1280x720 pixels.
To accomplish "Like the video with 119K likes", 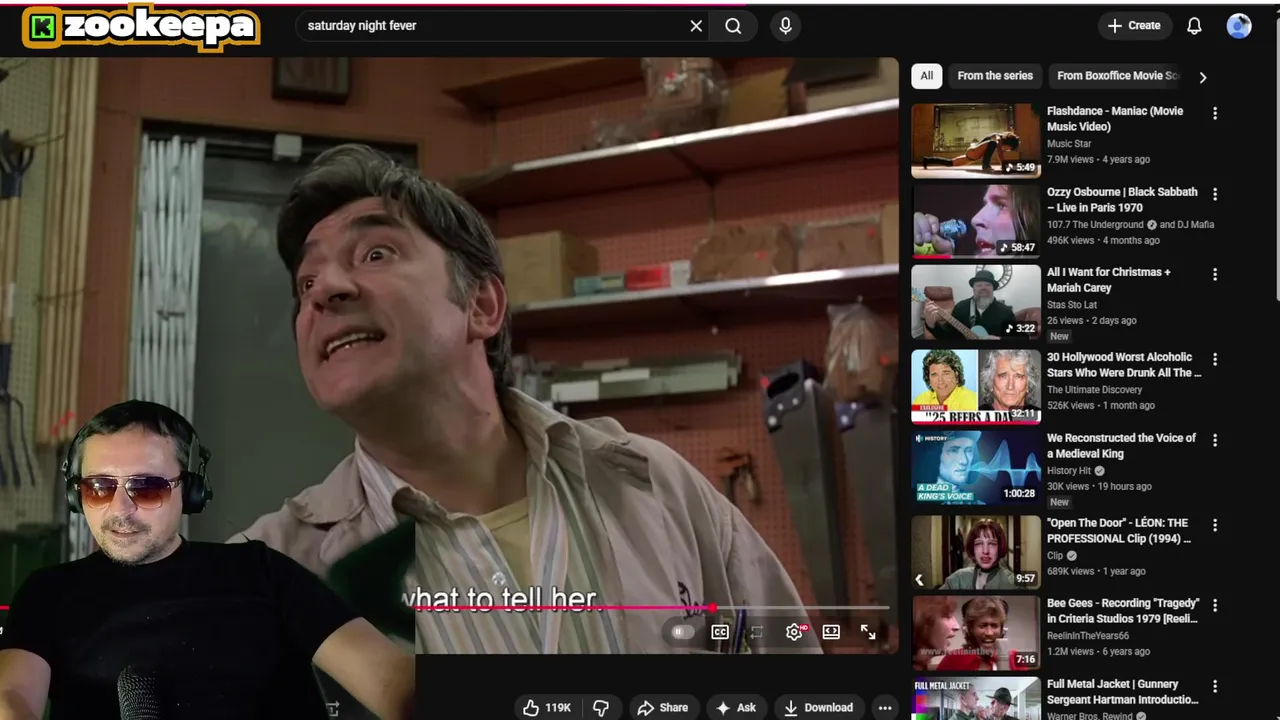I will (x=547, y=707).
